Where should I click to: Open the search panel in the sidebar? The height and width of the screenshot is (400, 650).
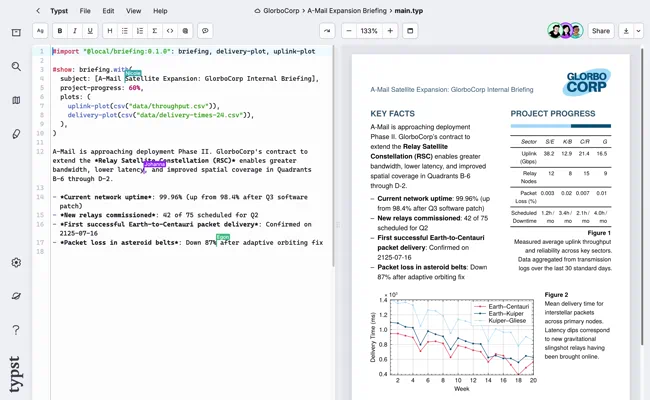[x=16, y=67]
